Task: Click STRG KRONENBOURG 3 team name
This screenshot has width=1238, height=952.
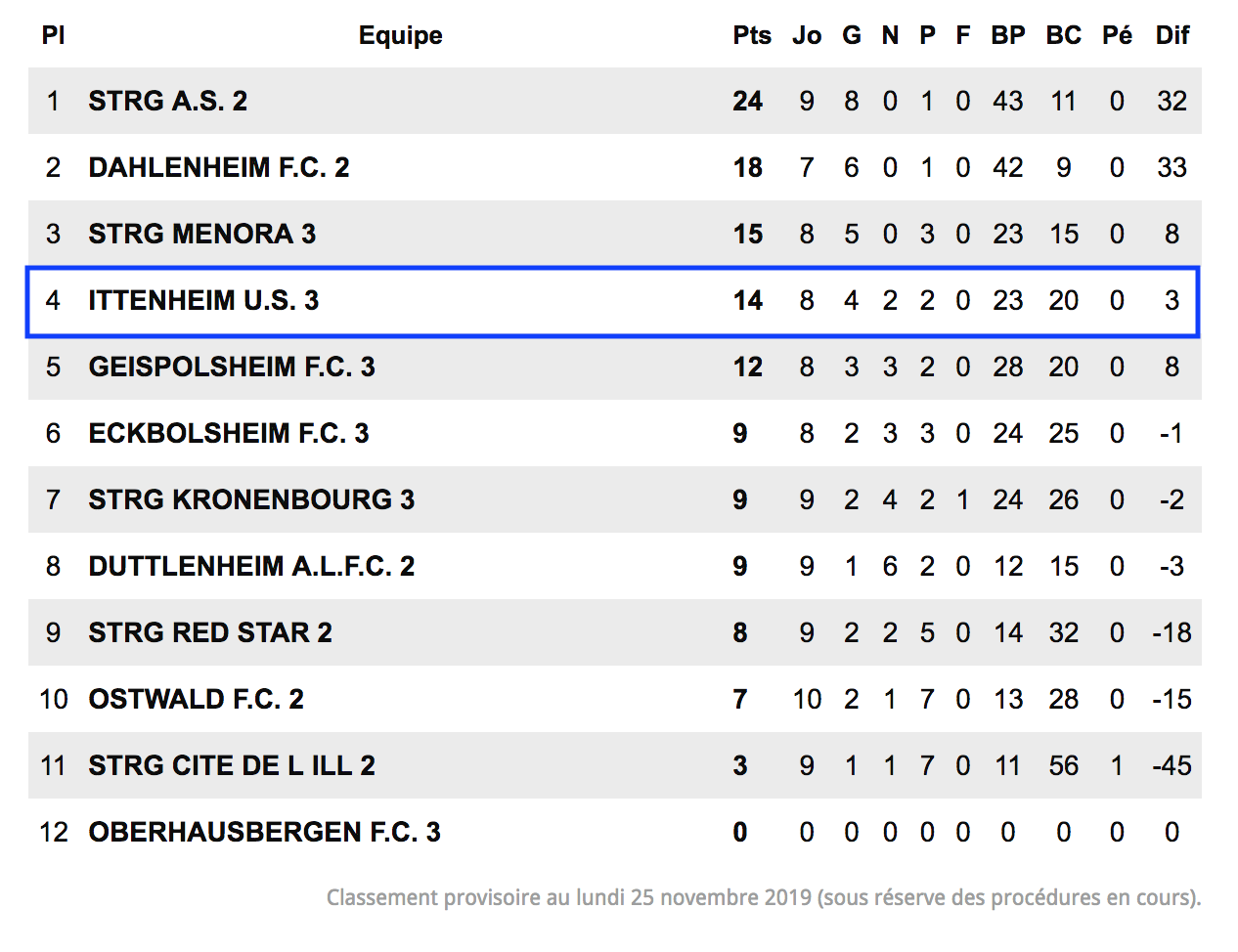Action: click(251, 499)
